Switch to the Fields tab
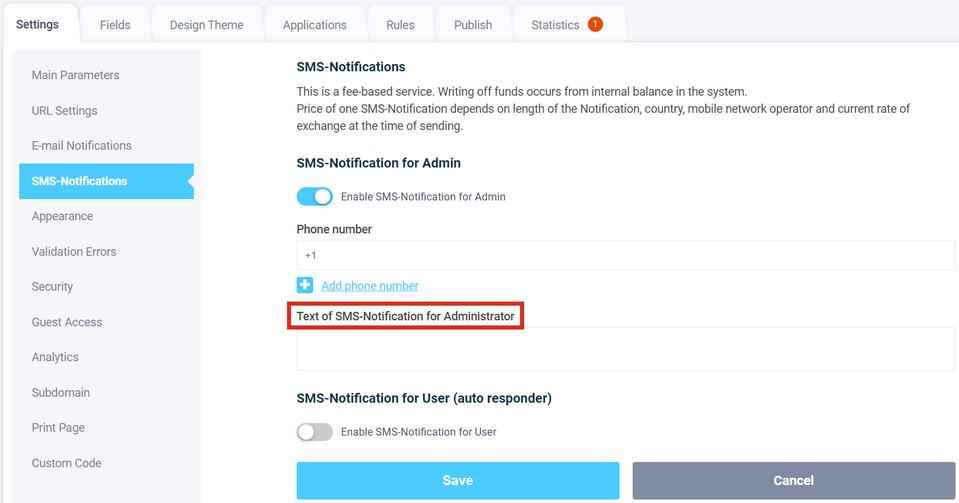959x503 pixels. 115,25
